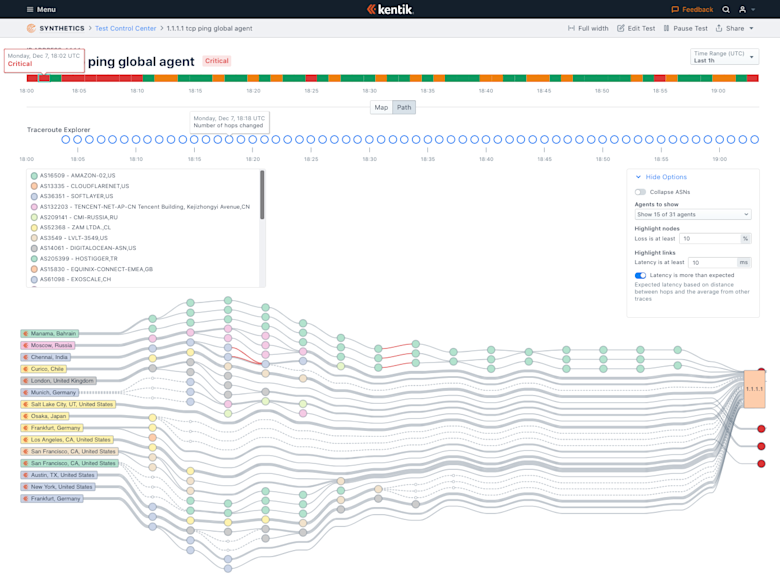This screenshot has width=780, height=576.
Task: Open the Share dropdown
Action: [x=735, y=28]
